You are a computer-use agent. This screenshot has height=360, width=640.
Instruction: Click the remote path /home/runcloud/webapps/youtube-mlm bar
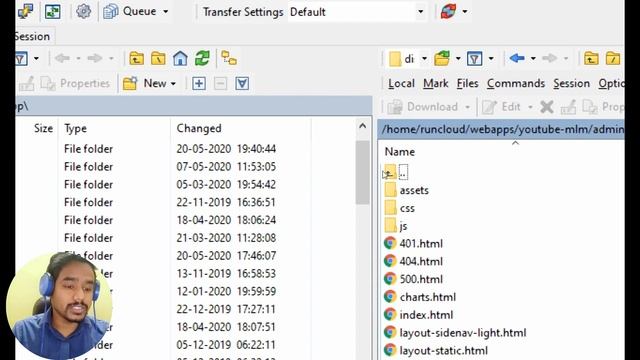(501, 129)
